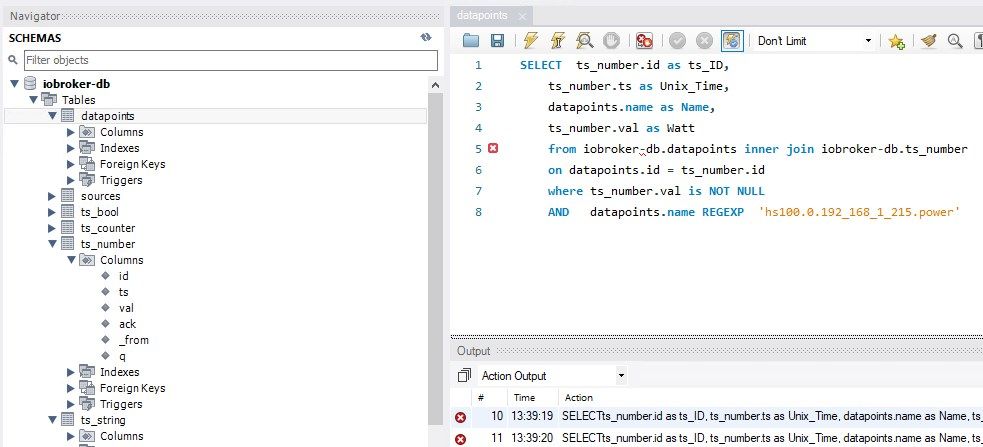
Task: Save snippet with the star plus icon
Action: pos(896,41)
